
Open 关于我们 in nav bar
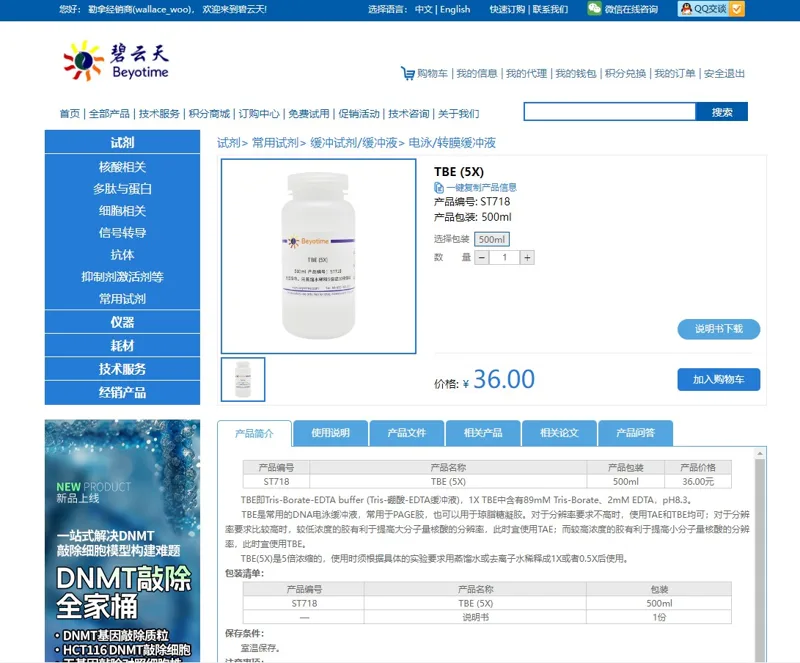tap(459, 113)
